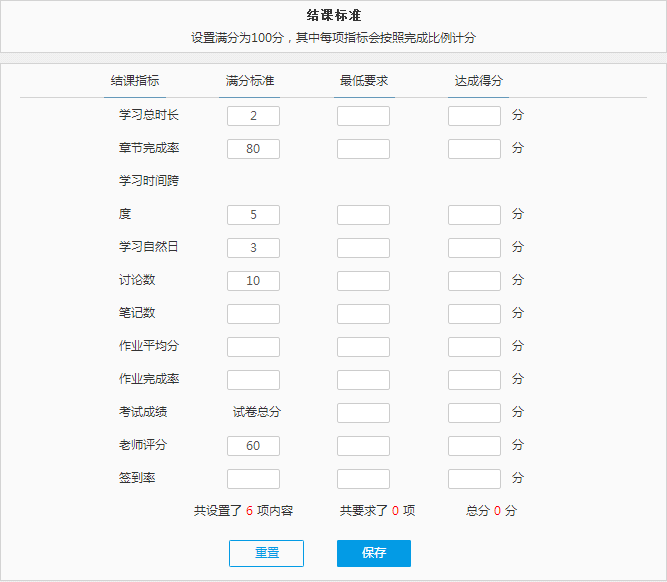This screenshot has width=667, height=582.
Task: Select 最低要求 field for 考试成绩
Action: [x=363, y=413]
